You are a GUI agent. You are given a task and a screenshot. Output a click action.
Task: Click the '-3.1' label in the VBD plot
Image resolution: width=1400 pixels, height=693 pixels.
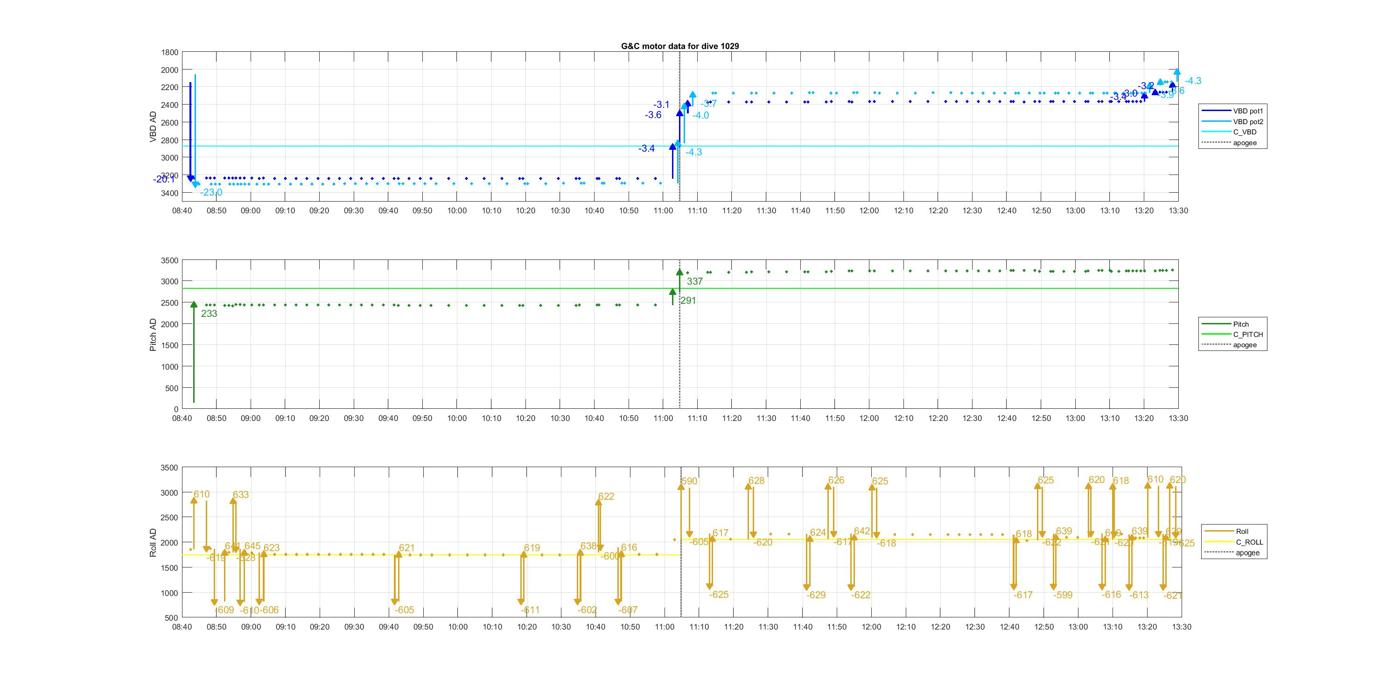point(661,105)
